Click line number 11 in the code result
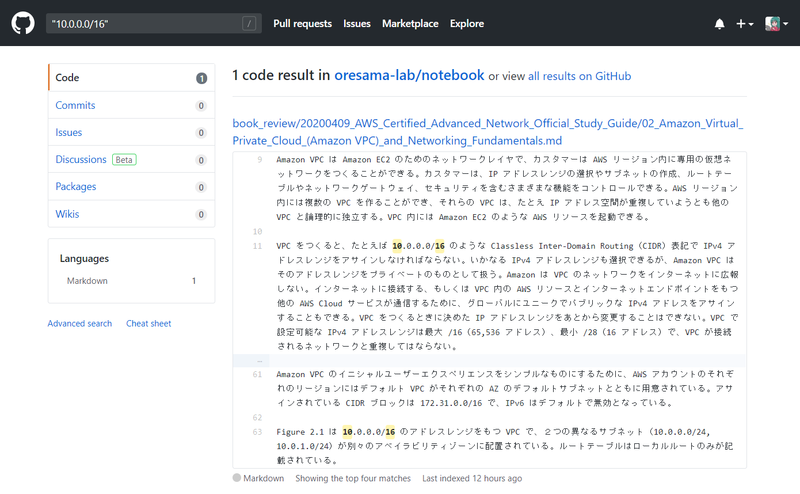The height and width of the screenshot is (494, 800). [x=257, y=246]
